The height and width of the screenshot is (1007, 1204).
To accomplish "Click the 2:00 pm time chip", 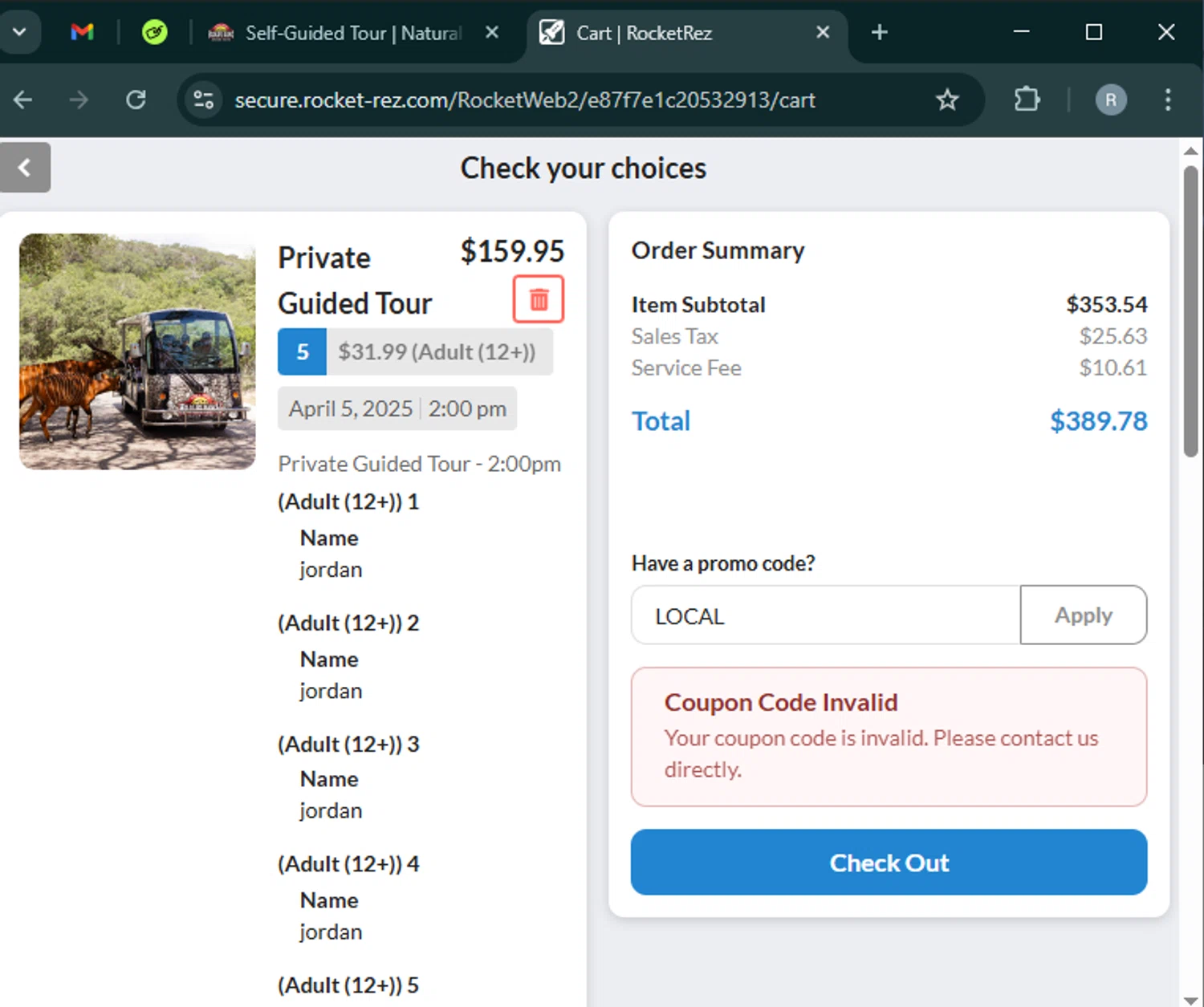I will point(467,408).
